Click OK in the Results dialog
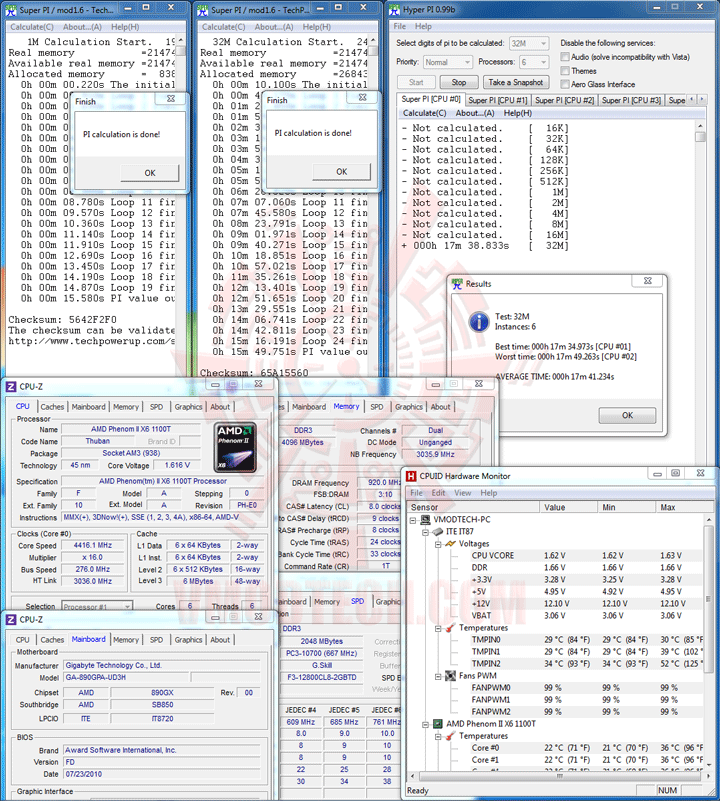Screen dimensions: 720x801 coord(627,415)
